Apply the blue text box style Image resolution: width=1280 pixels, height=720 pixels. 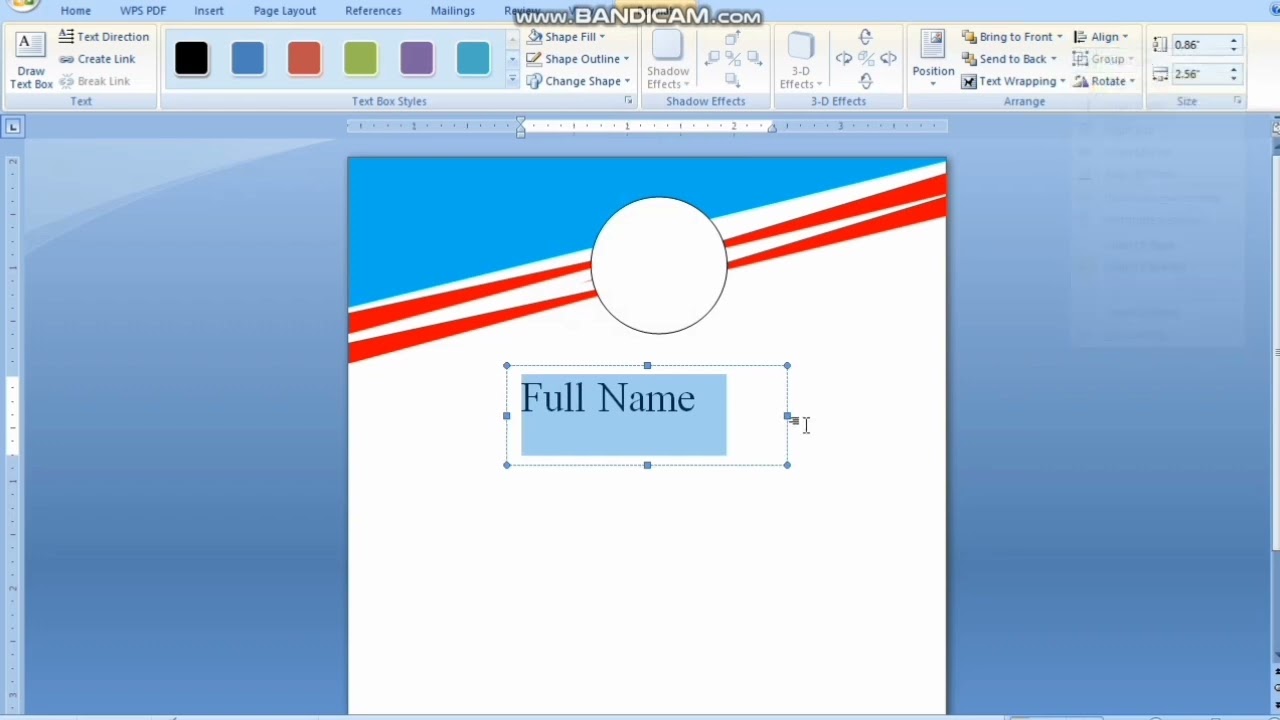(248, 59)
